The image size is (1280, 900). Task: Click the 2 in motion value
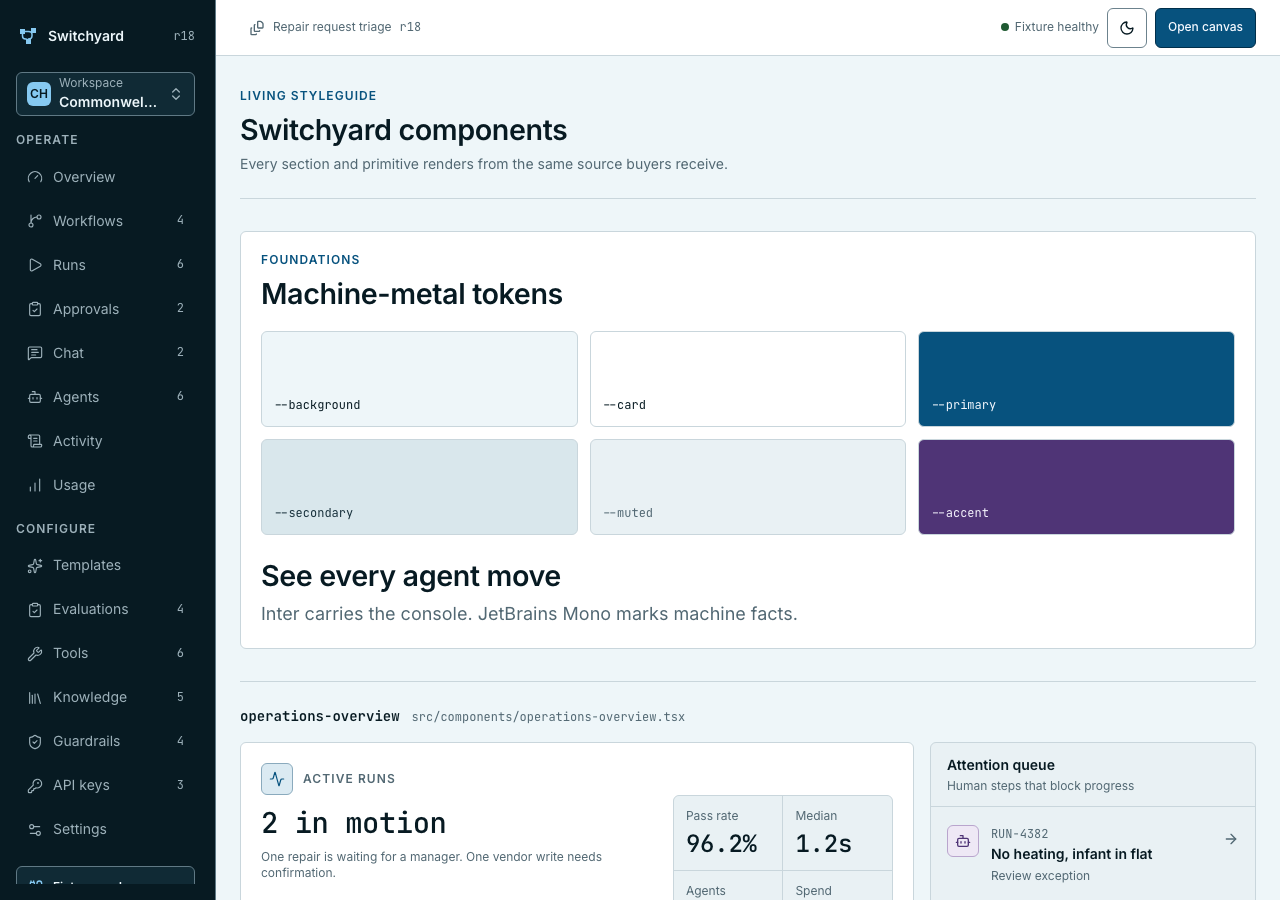354,823
